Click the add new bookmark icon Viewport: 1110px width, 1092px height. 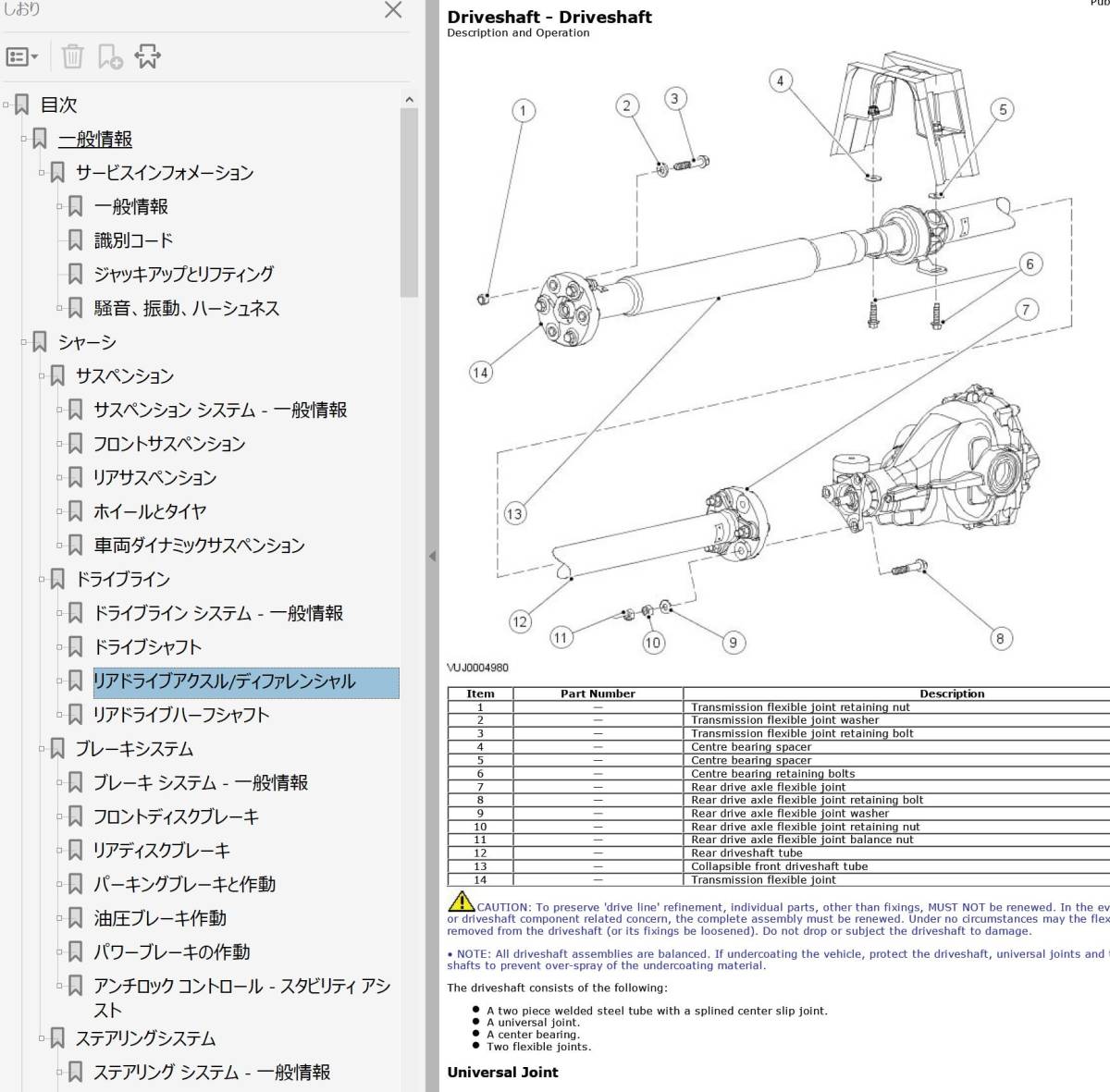(x=110, y=57)
